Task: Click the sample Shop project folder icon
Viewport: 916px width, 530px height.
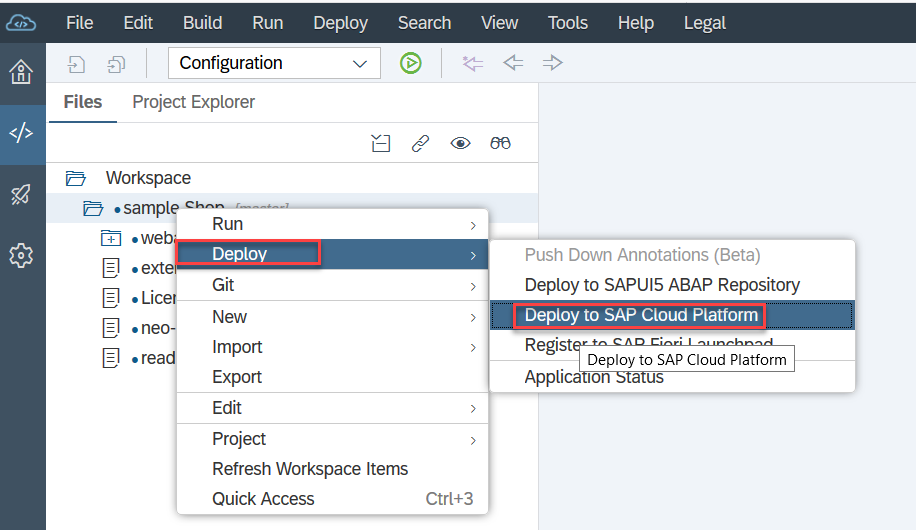Action: point(92,208)
